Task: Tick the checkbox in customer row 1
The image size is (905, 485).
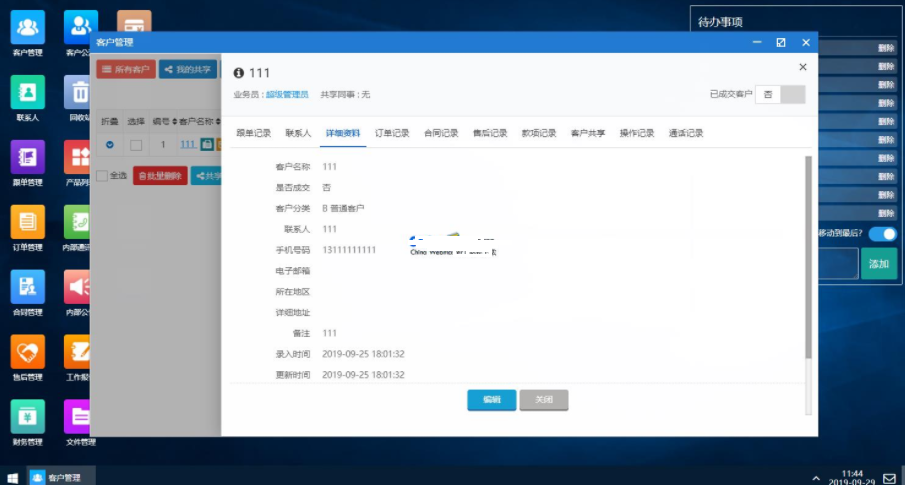Action: click(x=136, y=145)
